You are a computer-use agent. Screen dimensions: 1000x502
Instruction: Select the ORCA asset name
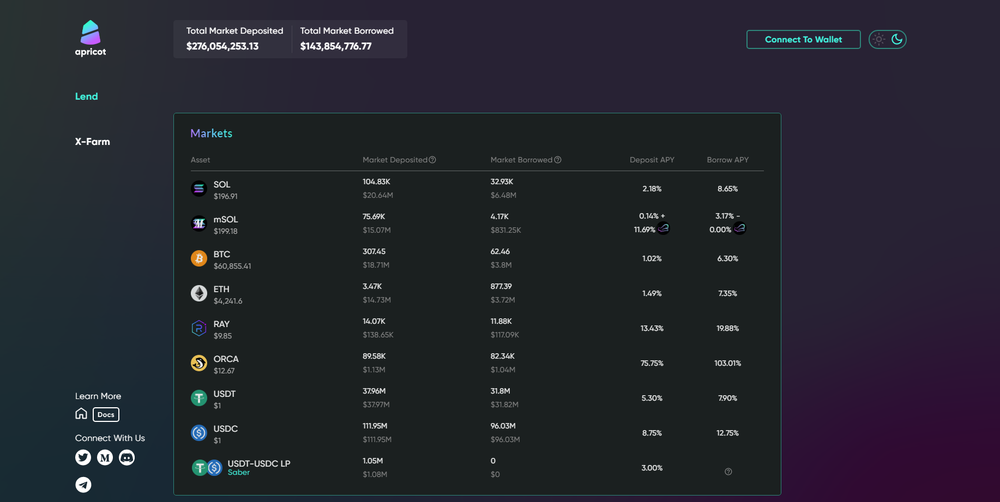click(x=226, y=359)
